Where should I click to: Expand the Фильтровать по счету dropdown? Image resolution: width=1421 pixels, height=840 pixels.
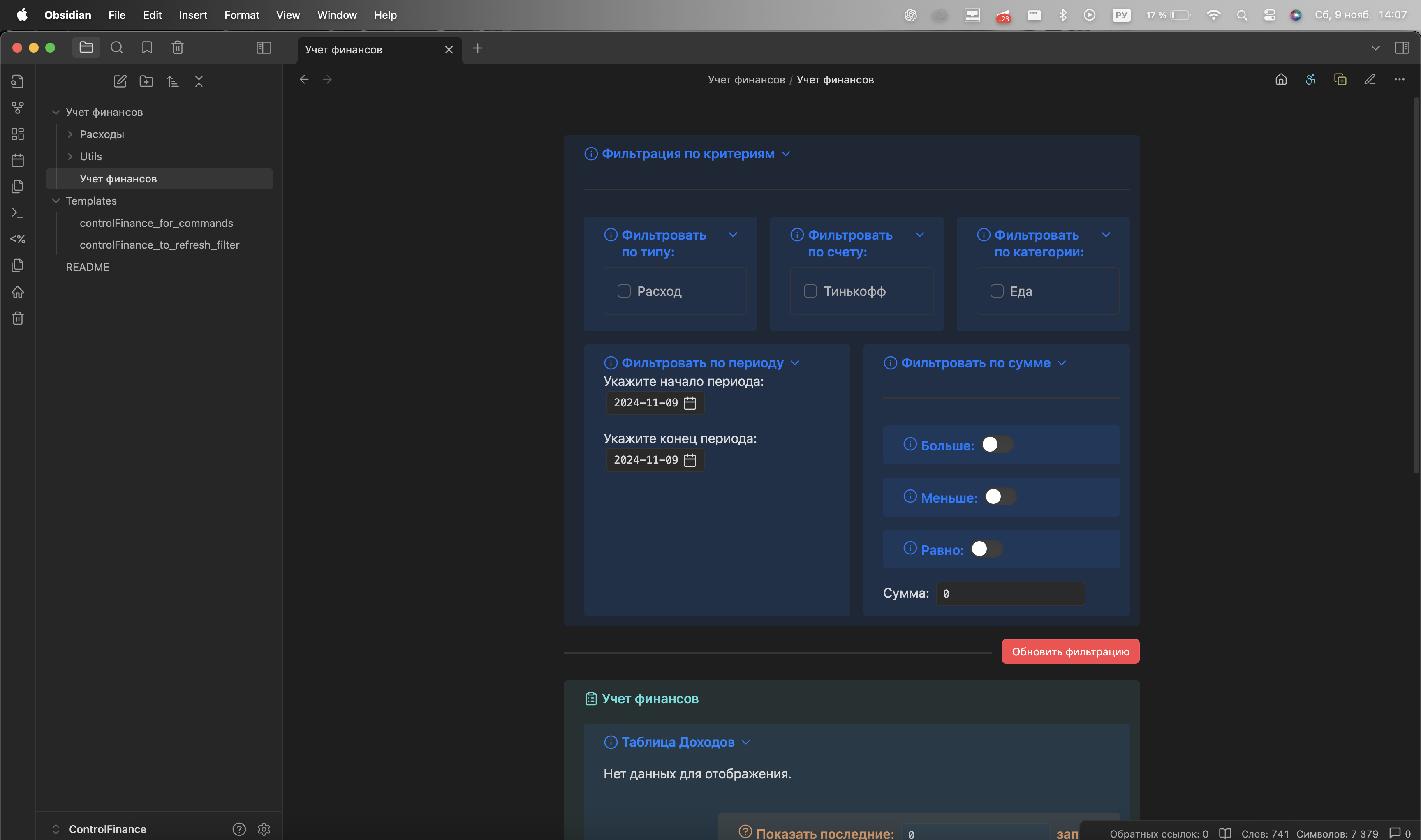[x=918, y=234]
